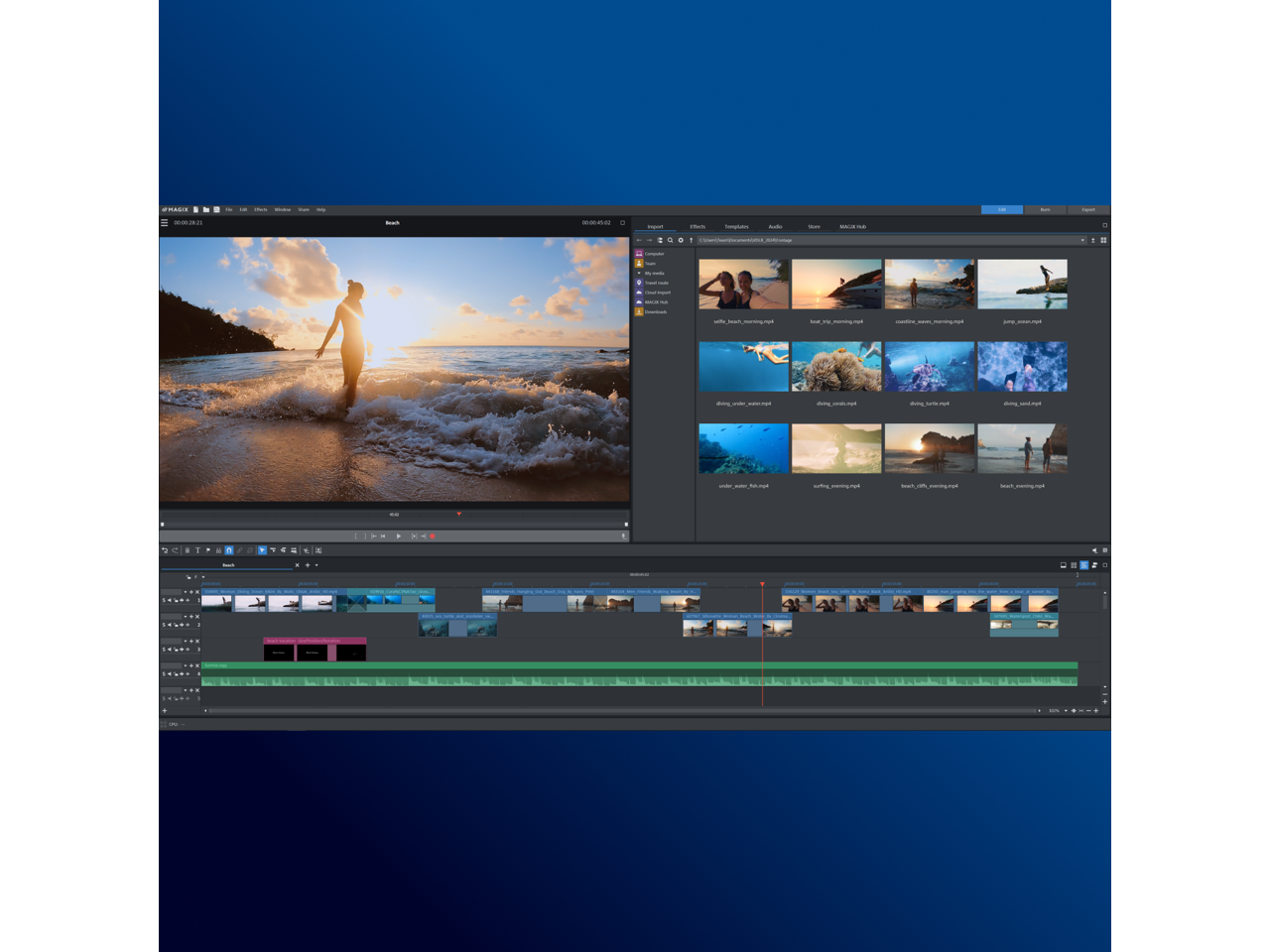Click the Undo arrow icon
The height and width of the screenshot is (952, 1270).
click(165, 550)
